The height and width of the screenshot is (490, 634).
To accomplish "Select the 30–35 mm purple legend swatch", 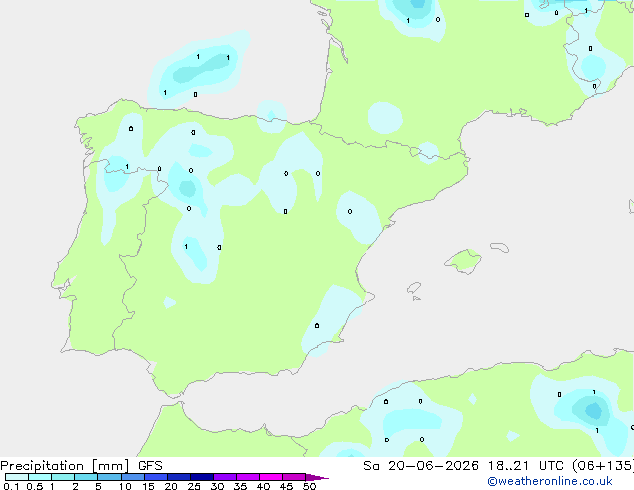I will [224, 477].
